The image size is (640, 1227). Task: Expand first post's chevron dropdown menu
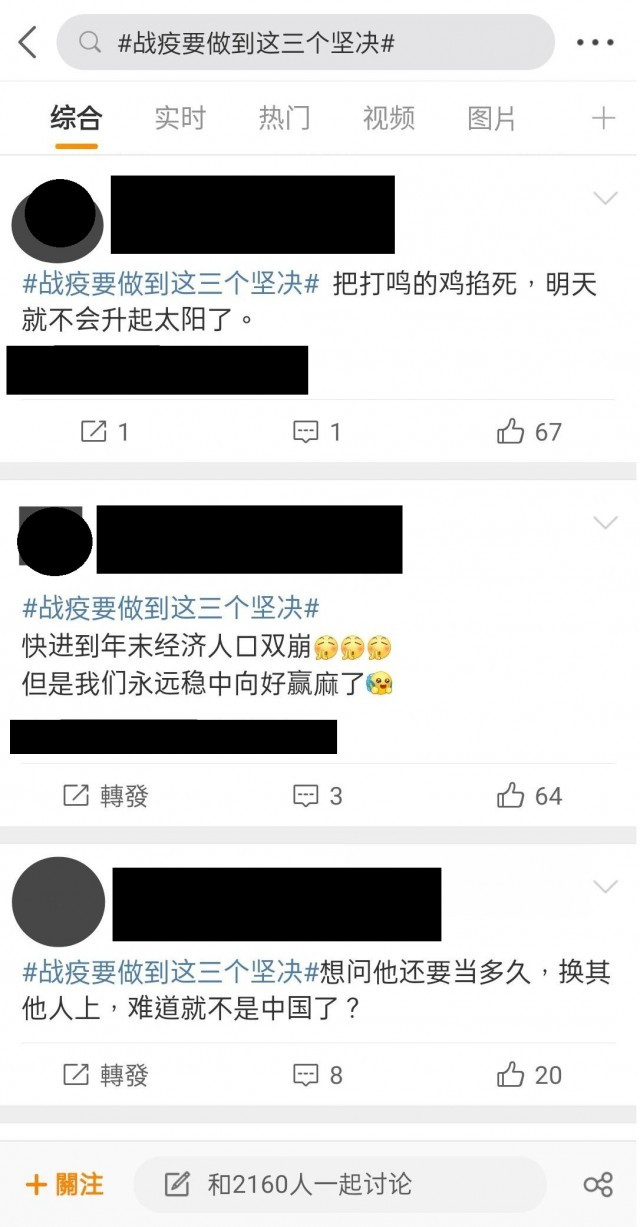(605, 198)
